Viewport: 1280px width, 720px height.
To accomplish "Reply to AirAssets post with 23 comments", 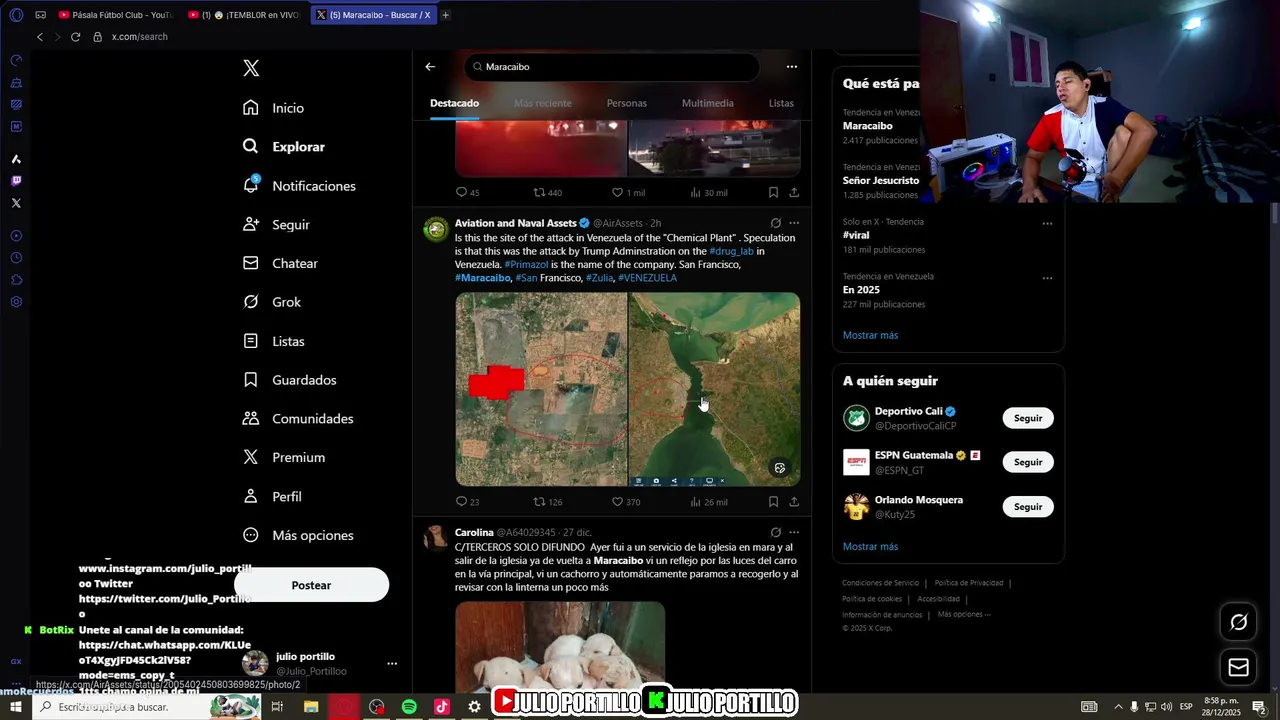I will click(x=467, y=502).
